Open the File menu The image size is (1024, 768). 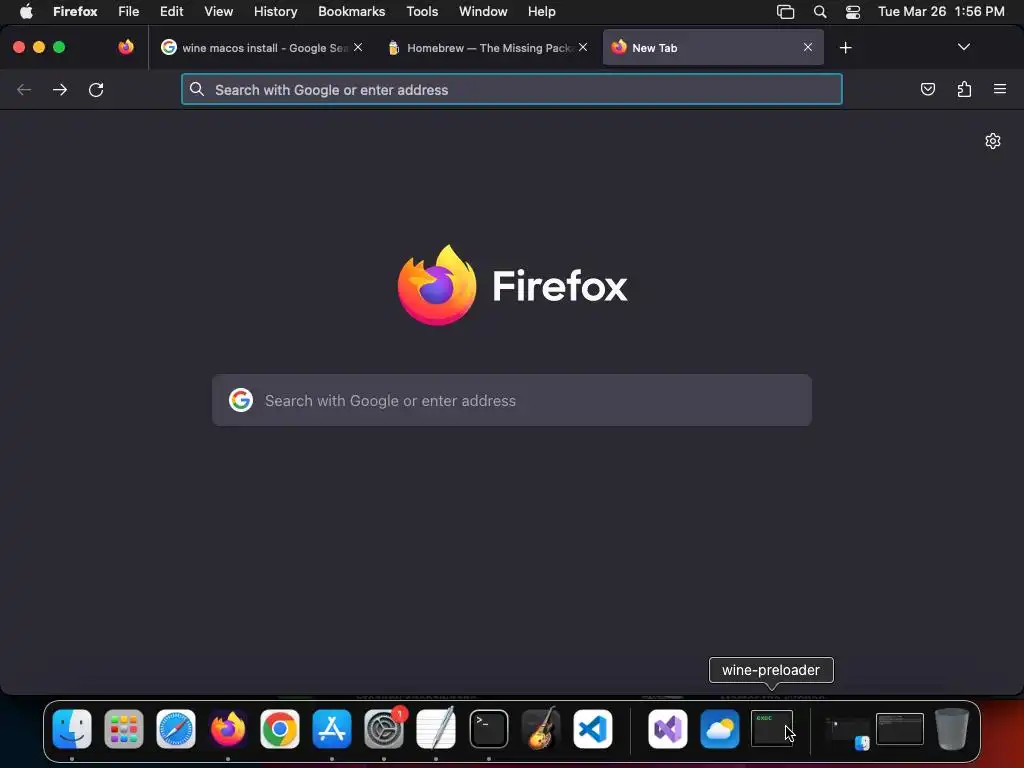[x=129, y=11]
